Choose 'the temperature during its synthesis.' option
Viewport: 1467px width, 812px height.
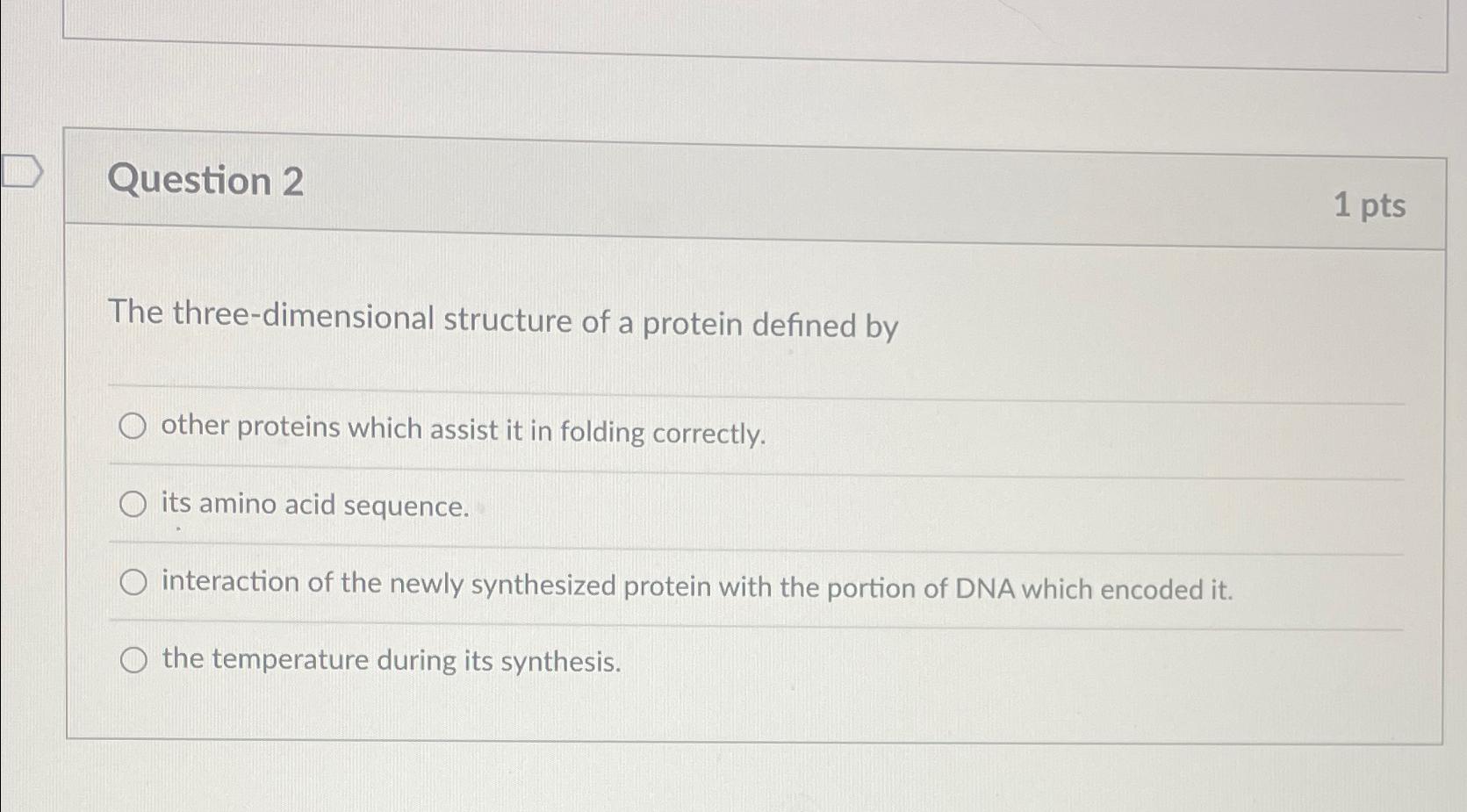click(133, 659)
